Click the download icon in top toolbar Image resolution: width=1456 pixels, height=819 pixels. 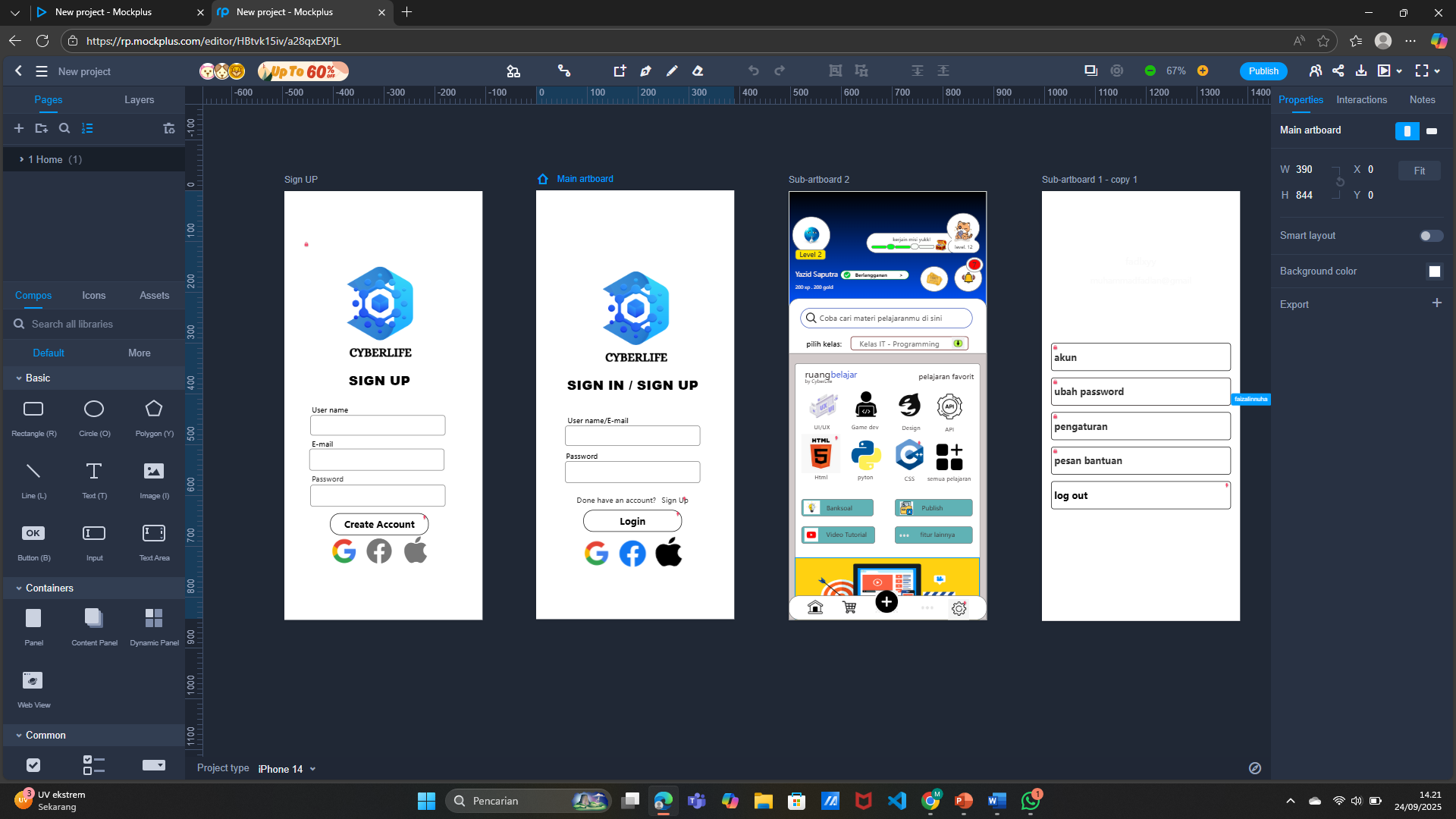(1361, 71)
